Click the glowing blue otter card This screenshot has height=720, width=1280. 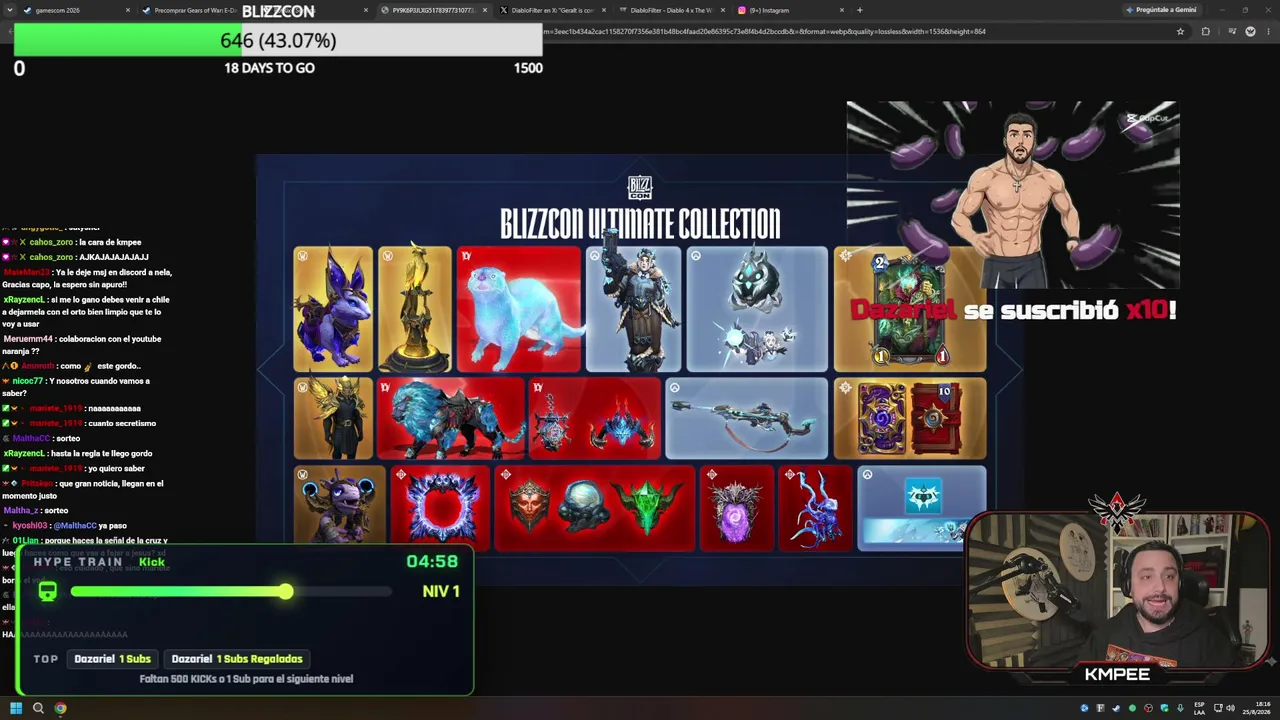518,309
